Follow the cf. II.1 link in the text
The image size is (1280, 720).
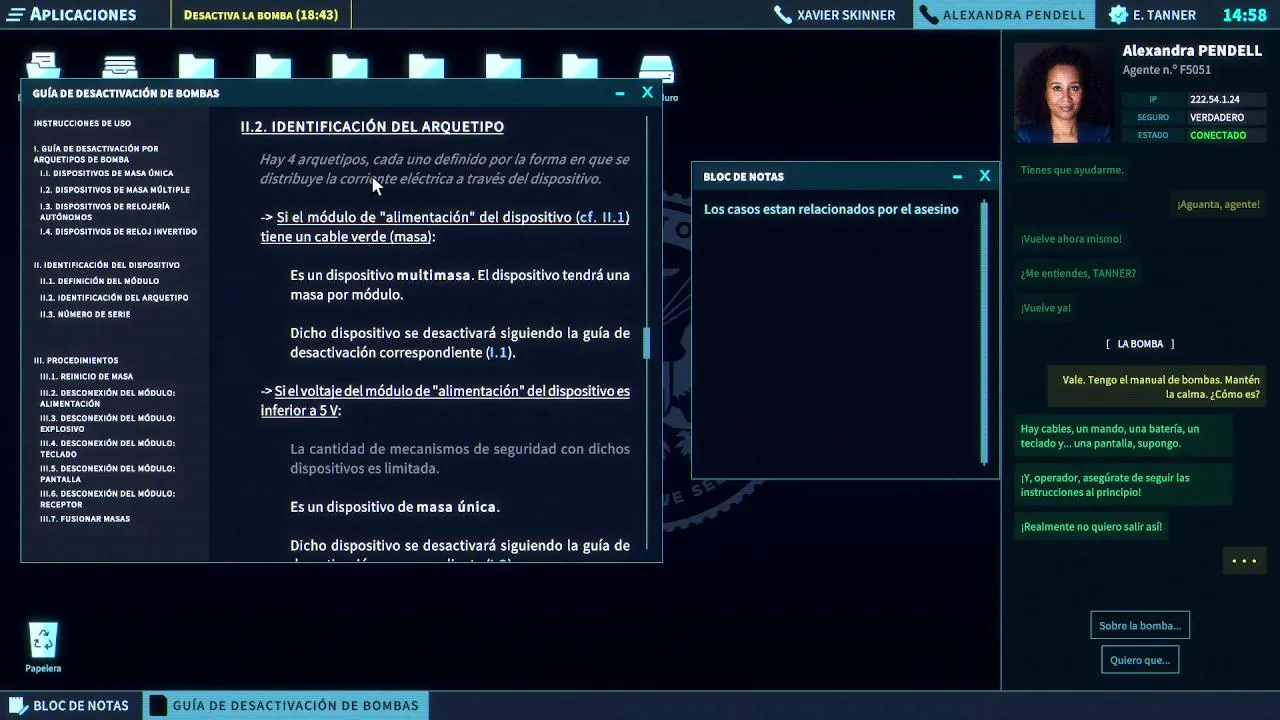pyautogui.click(x=602, y=217)
